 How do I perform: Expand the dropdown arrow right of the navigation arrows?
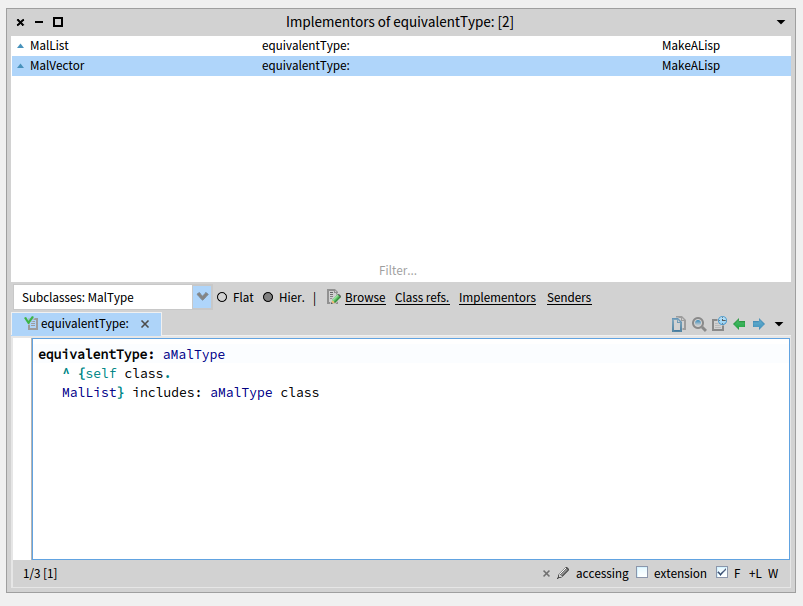point(779,324)
